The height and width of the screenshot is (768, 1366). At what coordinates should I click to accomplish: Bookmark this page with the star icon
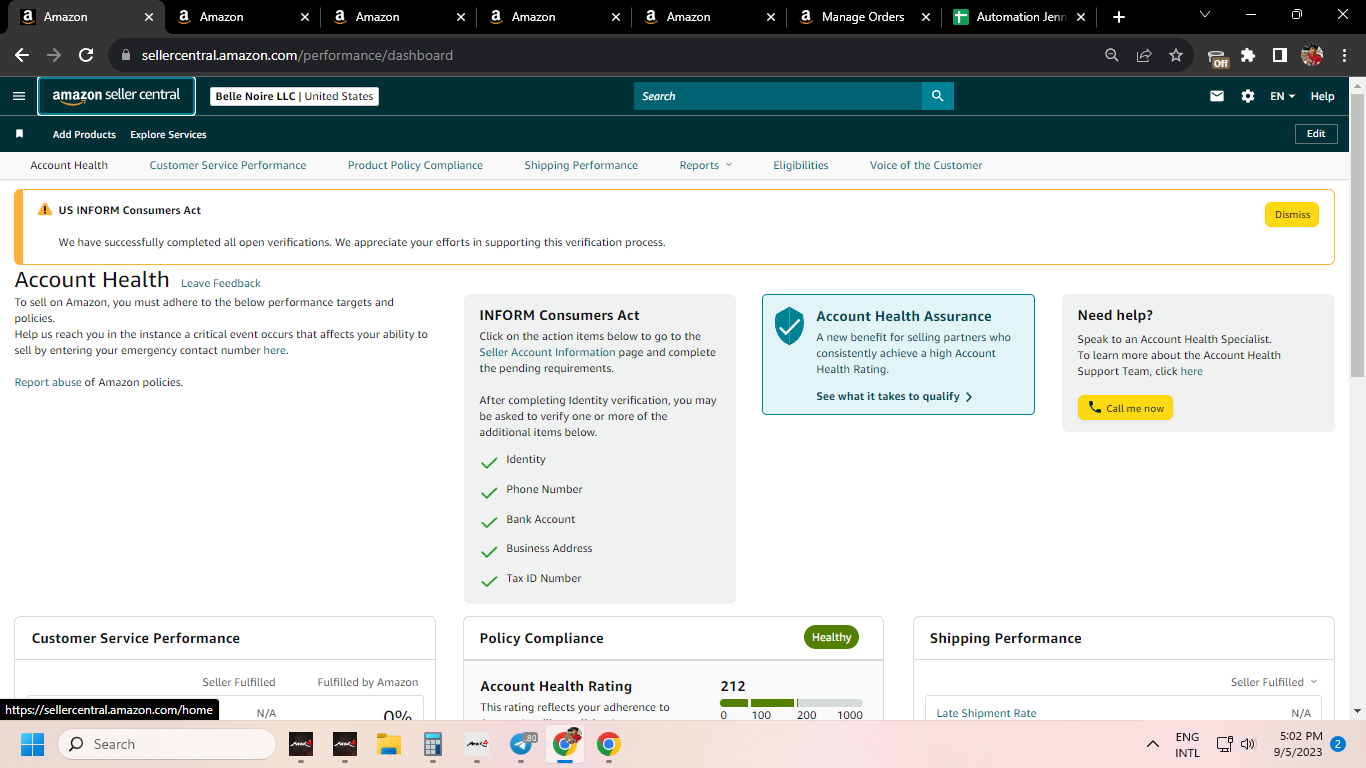click(x=1176, y=55)
